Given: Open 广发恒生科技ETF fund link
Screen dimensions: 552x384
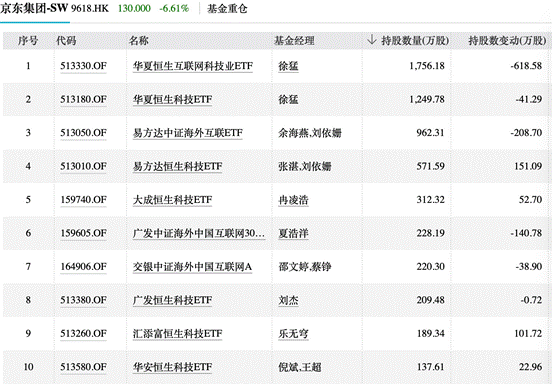Looking at the screenshot, I should pyautogui.click(x=172, y=300).
